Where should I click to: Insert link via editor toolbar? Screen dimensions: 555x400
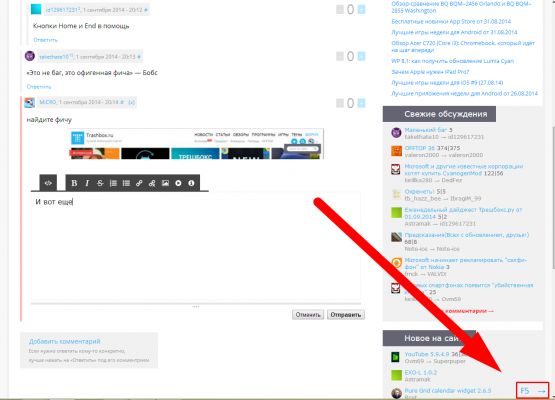pyautogui.click(x=139, y=183)
